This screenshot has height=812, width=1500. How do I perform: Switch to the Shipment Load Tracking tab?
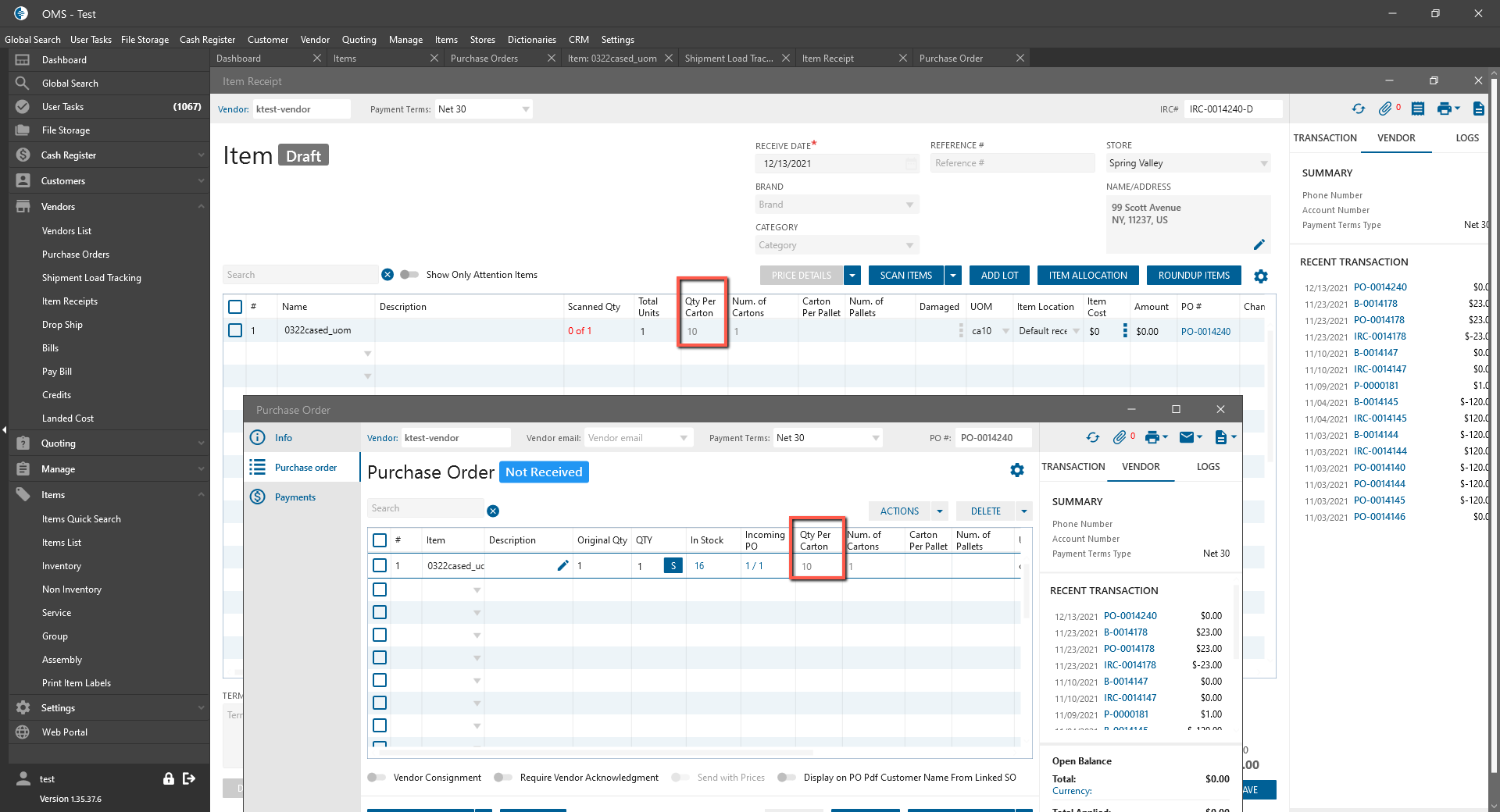click(x=728, y=59)
